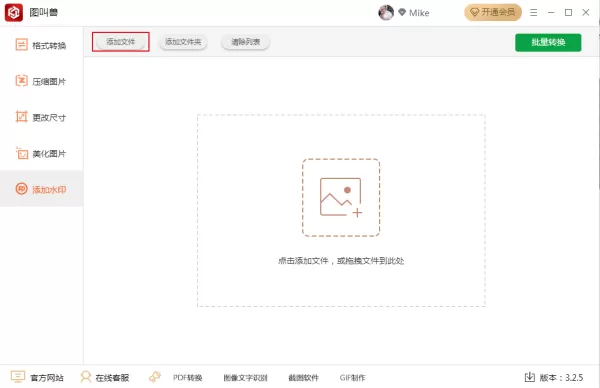Click the 开通会员 membership button

(x=493, y=12)
